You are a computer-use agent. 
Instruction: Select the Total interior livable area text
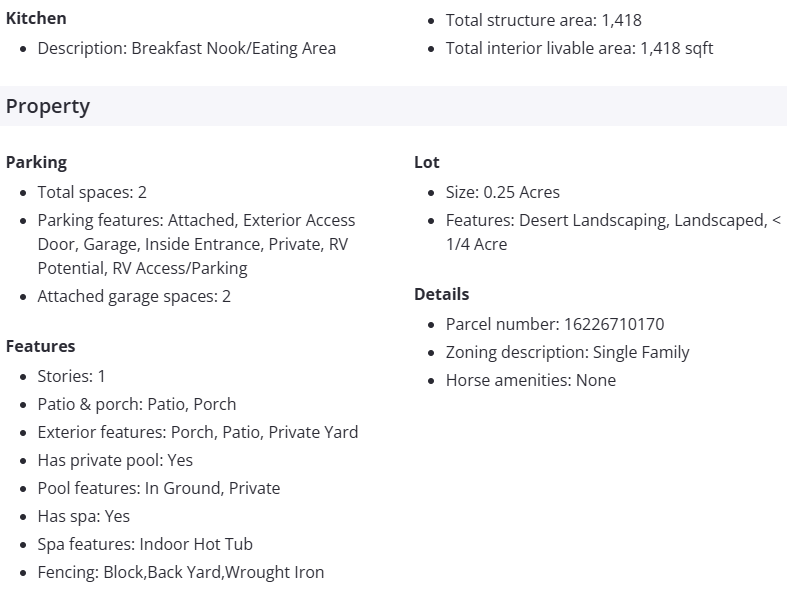[579, 48]
